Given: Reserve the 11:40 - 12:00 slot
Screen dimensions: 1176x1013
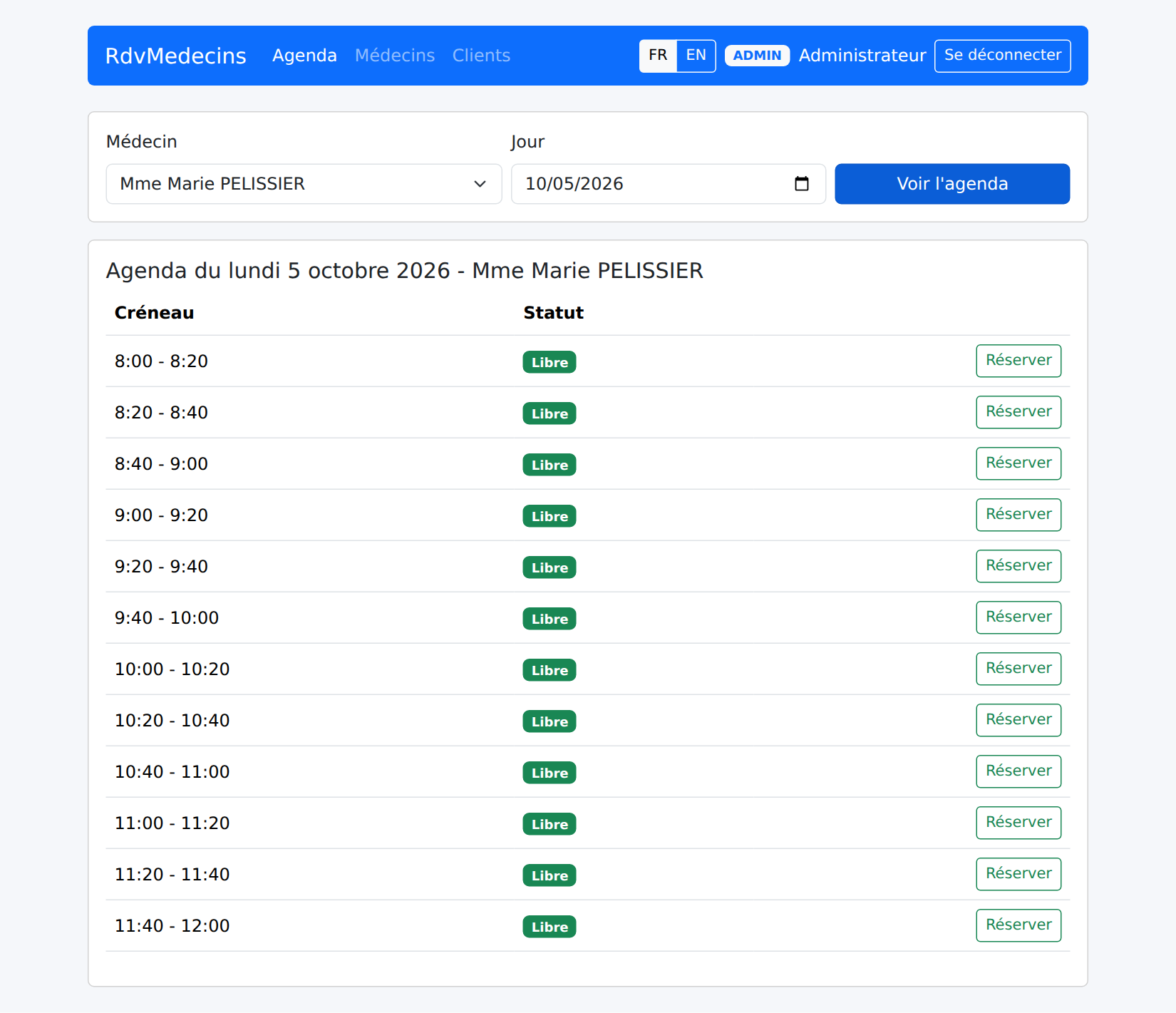Looking at the screenshot, I should [x=1018, y=925].
